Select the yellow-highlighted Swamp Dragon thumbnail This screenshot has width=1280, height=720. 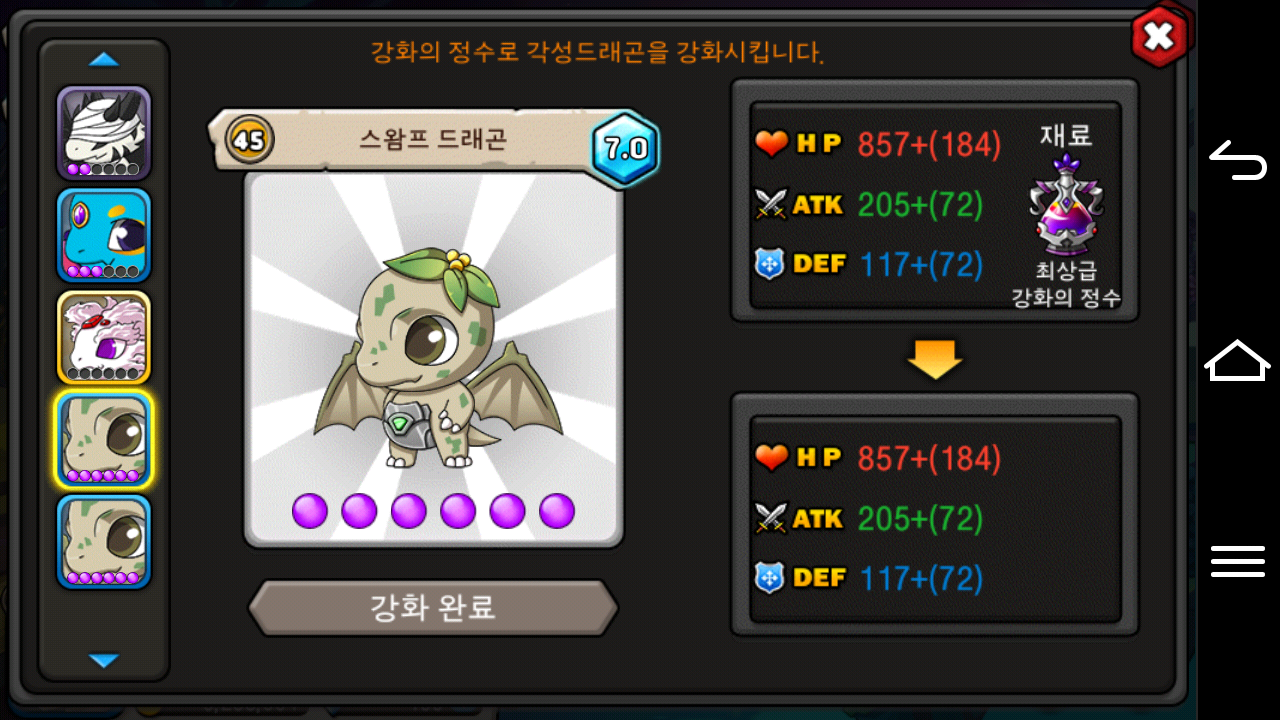(x=104, y=440)
